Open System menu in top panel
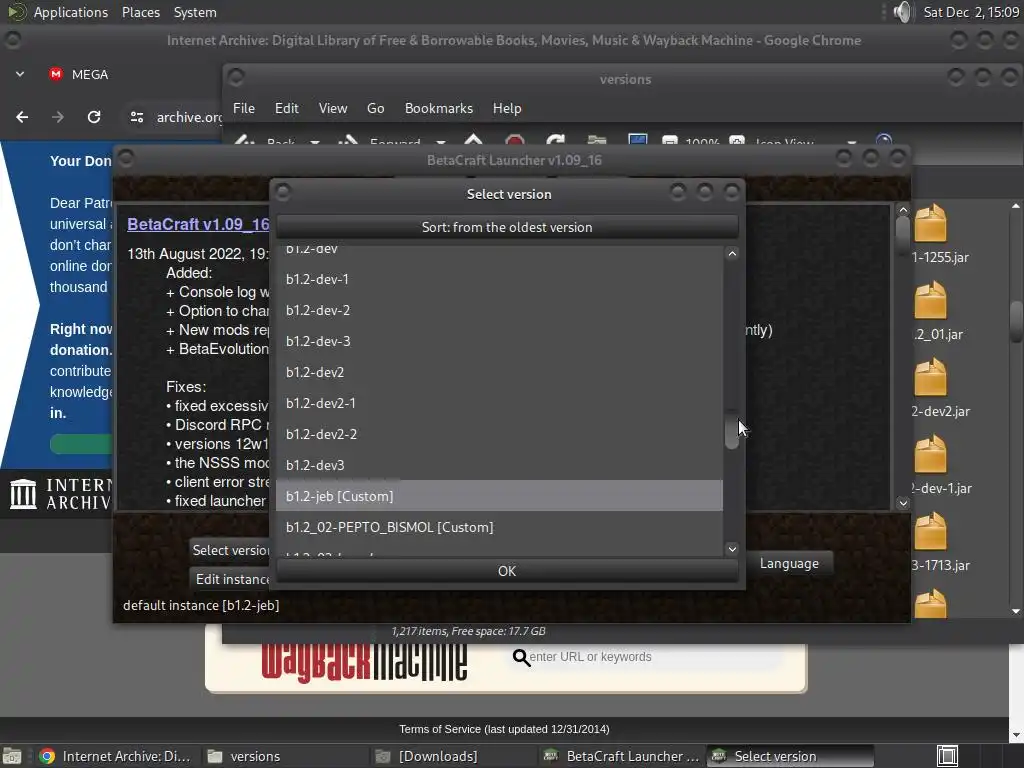Screen dimensions: 1024x768 click(x=195, y=12)
